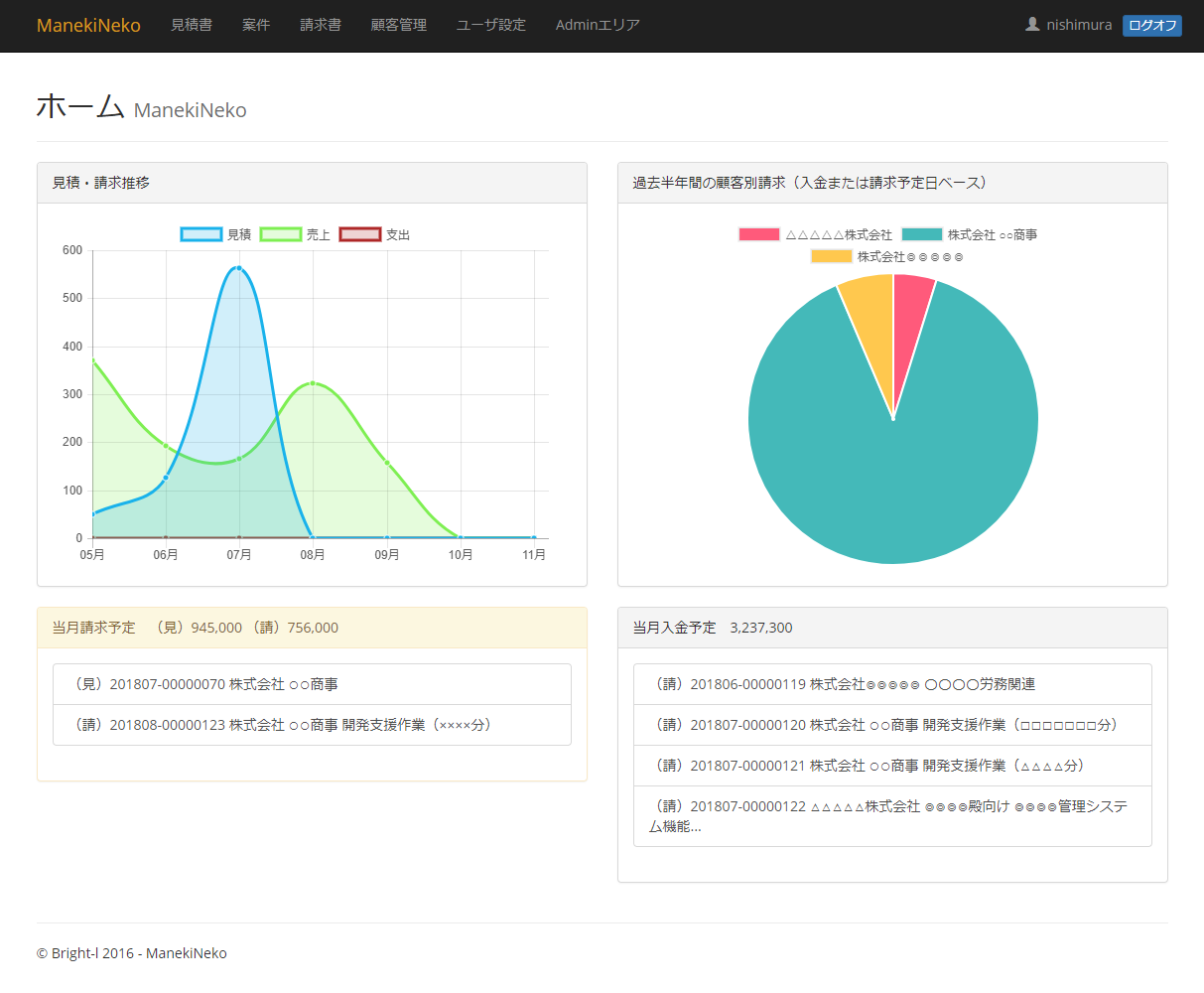Open estimate 201807-00000070 株式会社 ○○商事
Screen dimensions: 1204x993
[x=312, y=684]
